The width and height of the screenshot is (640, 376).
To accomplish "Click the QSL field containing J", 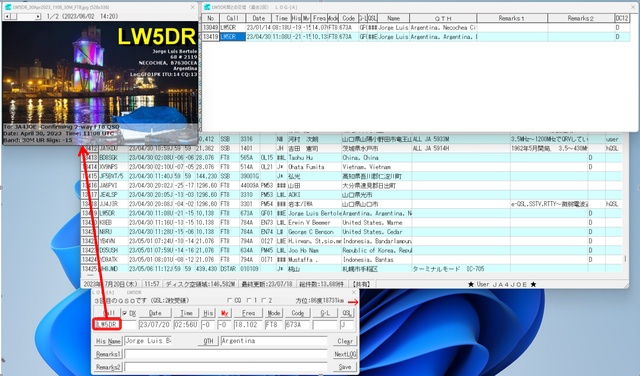I will point(347,325).
